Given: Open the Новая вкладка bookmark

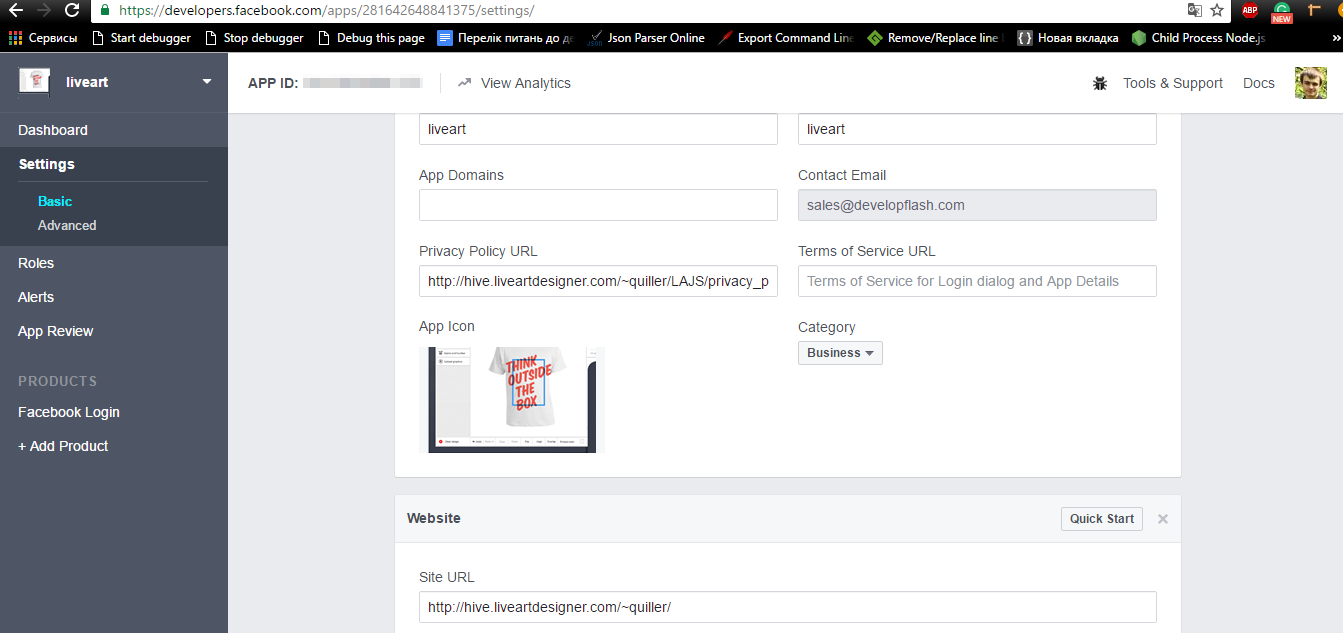Looking at the screenshot, I should point(1068,38).
